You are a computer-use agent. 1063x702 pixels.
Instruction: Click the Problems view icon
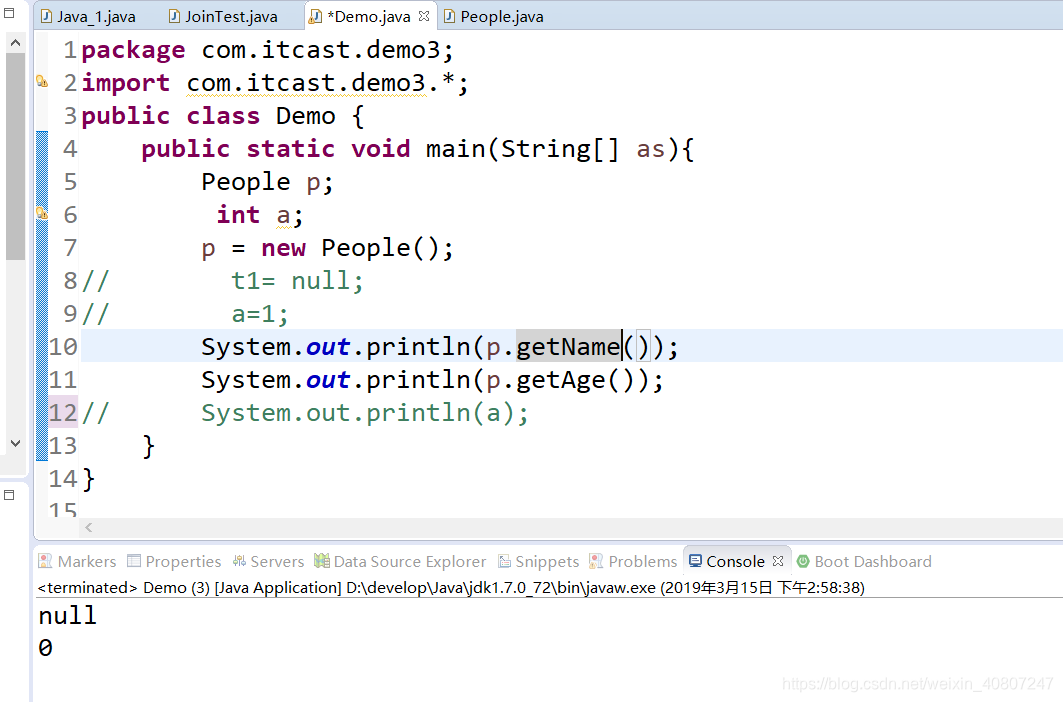tap(595, 561)
